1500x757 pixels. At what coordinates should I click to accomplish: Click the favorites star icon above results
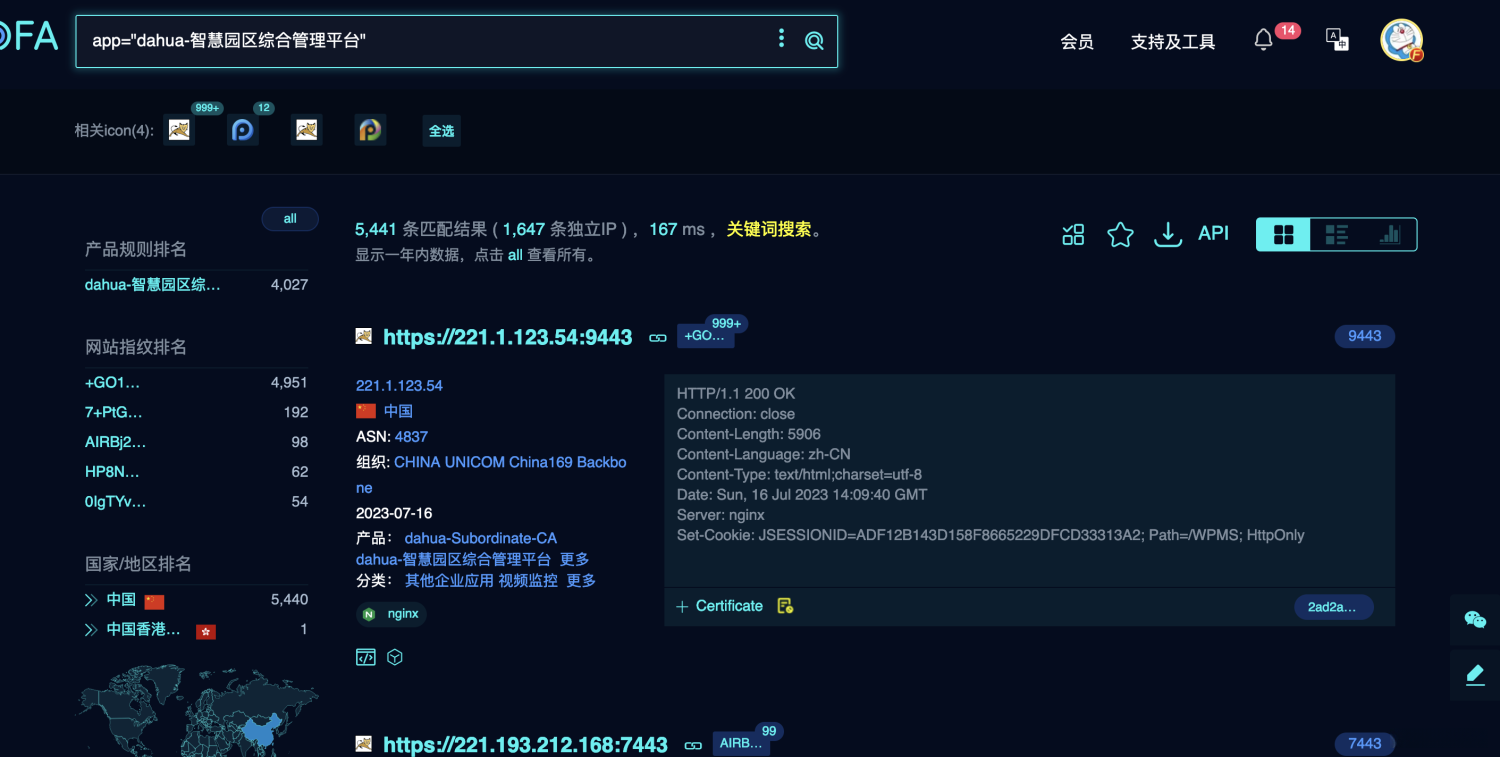click(1120, 234)
